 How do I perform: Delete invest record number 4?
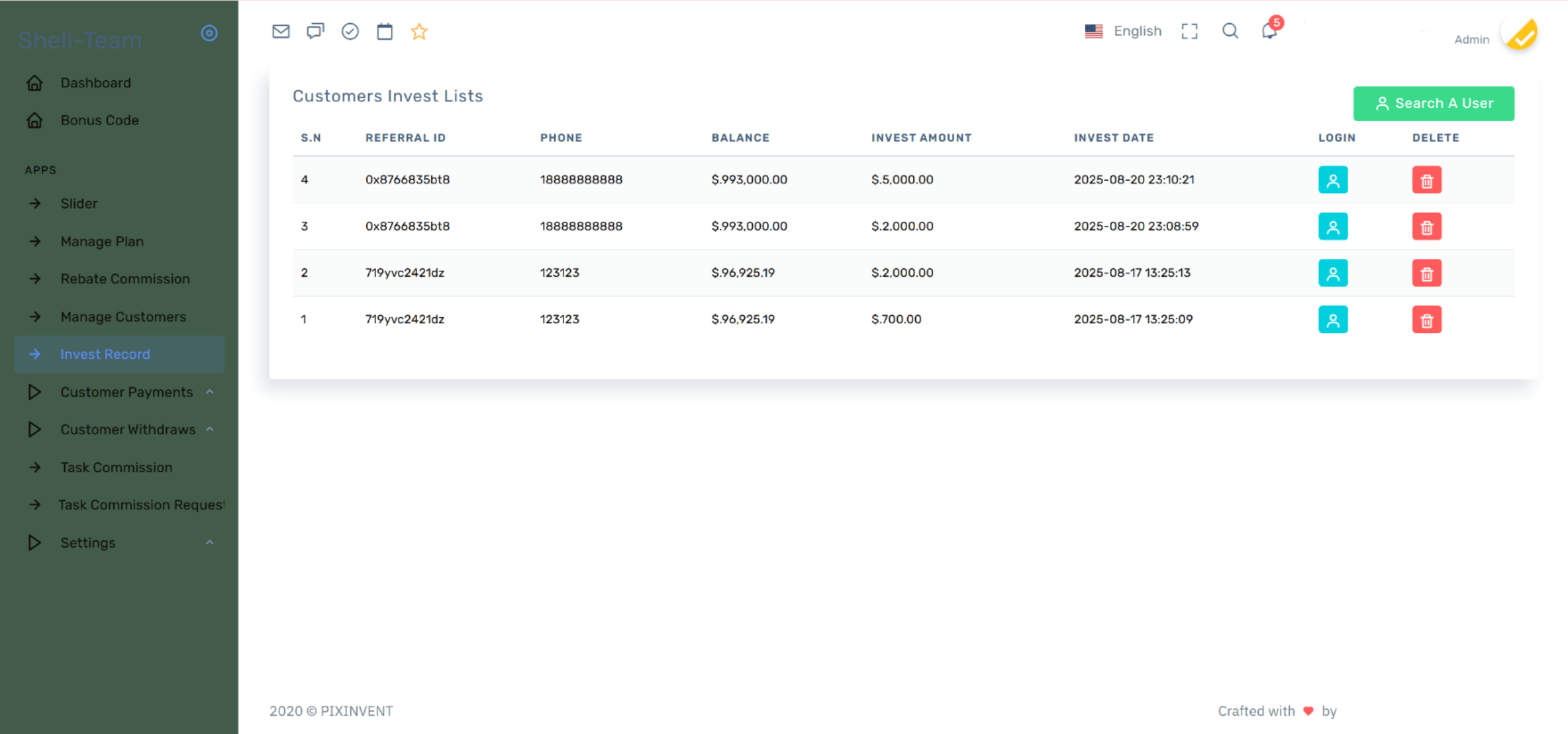tap(1427, 180)
